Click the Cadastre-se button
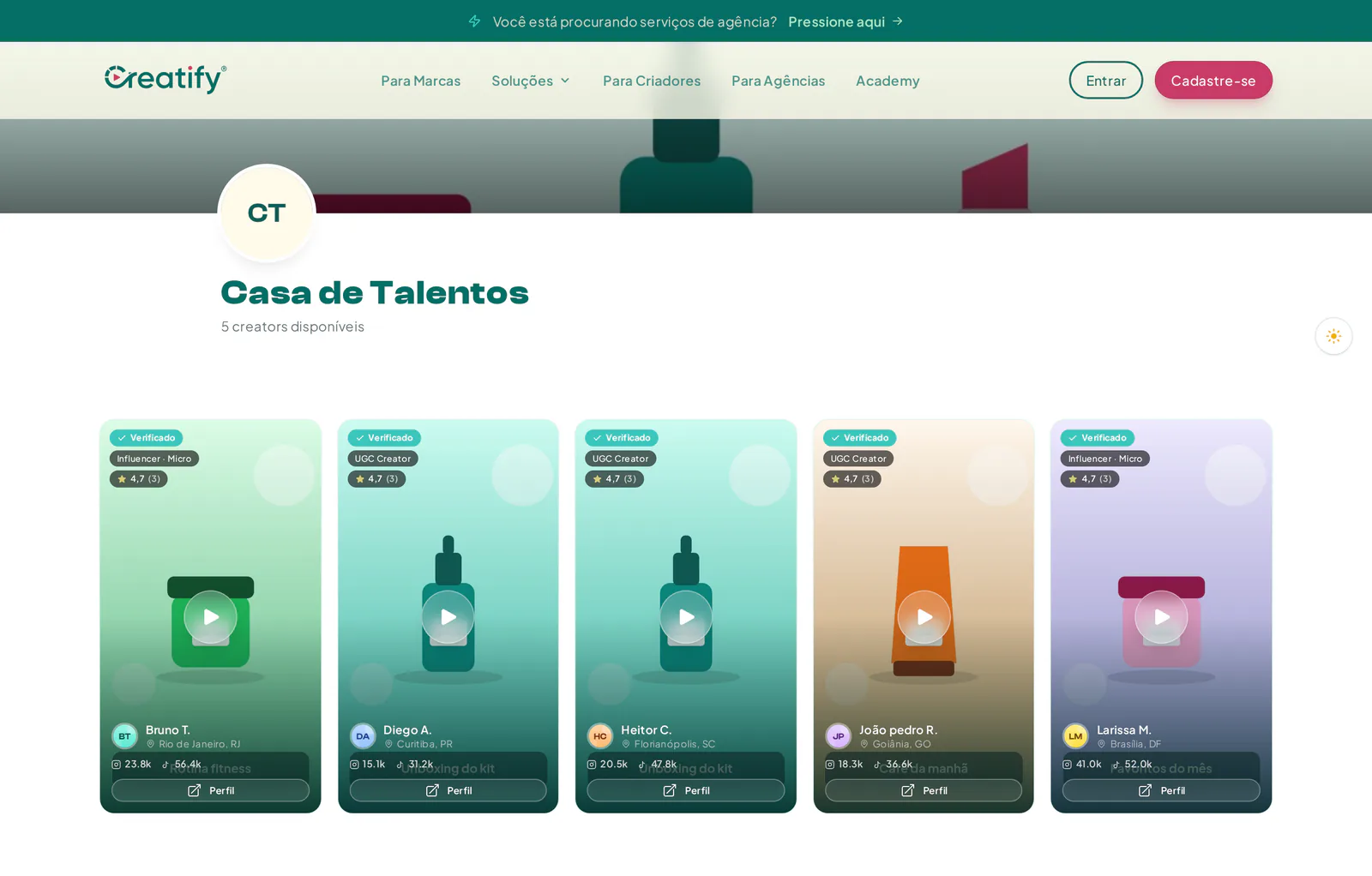This screenshot has height=876, width=1372. pos(1213,80)
